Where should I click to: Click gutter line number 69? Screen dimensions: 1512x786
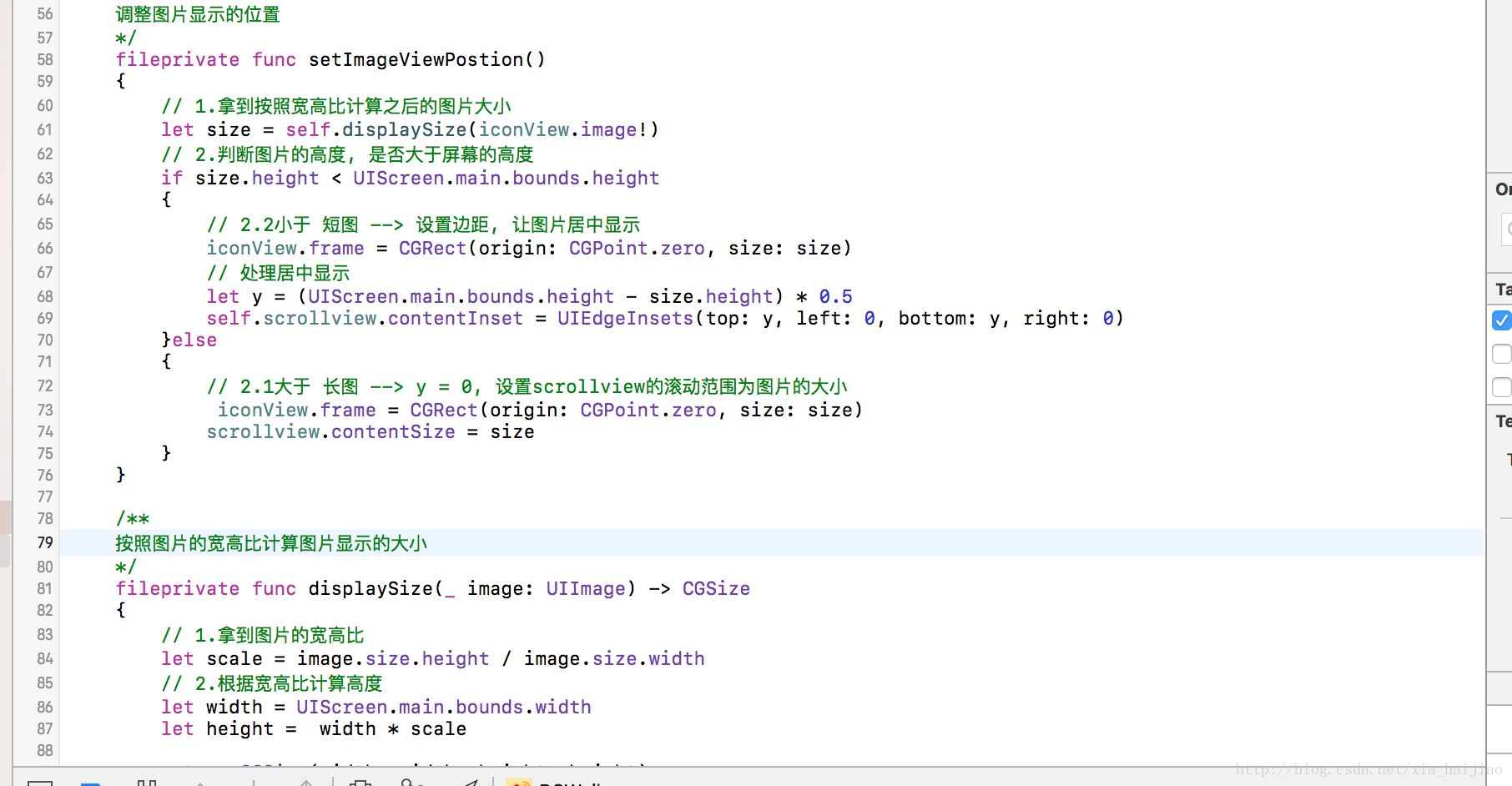(45, 318)
